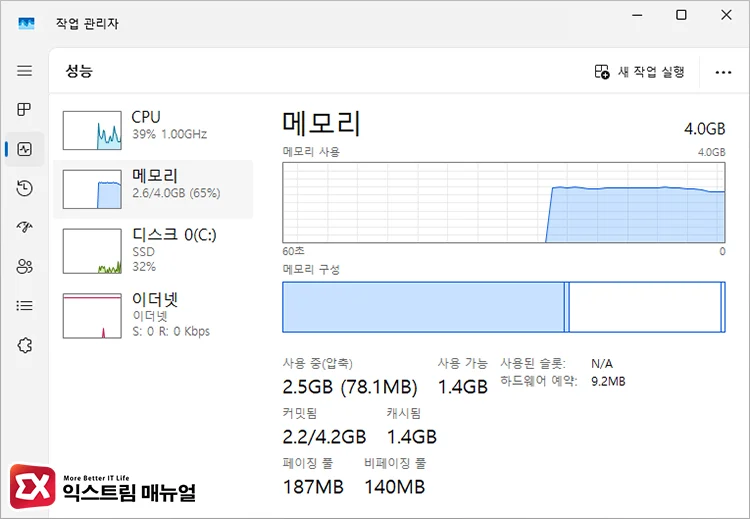Click the 39% 1.00GHz CPU text
The image size is (750, 519).
169,134
